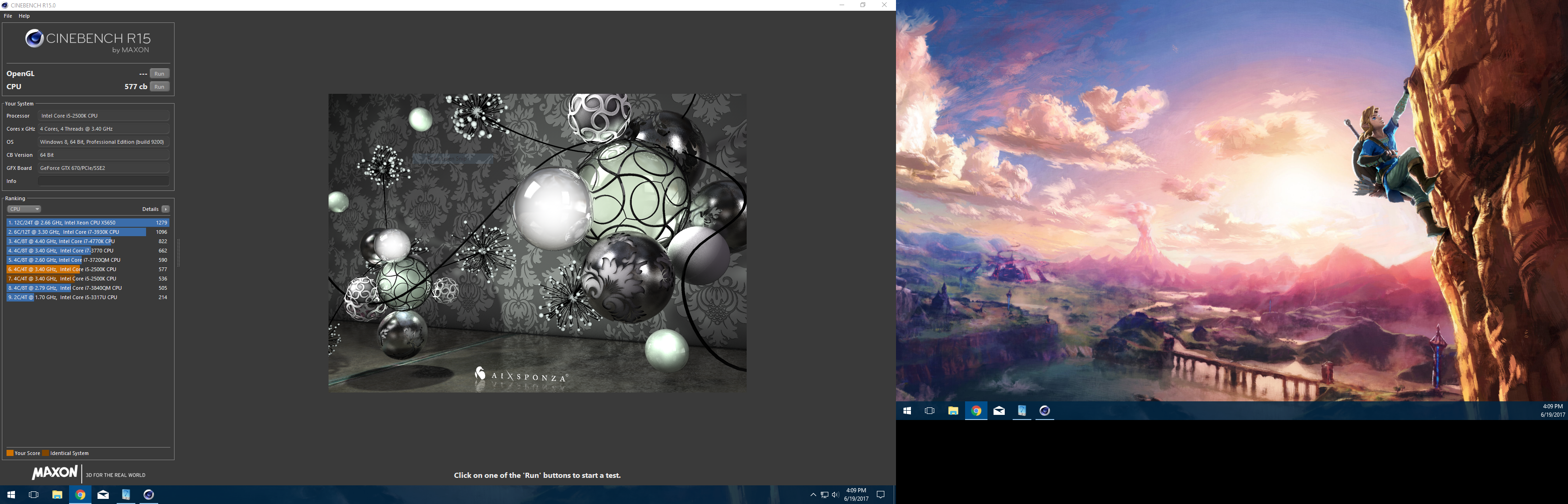Select ranking row 7 i5-2500K scoring 536

(88, 279)
